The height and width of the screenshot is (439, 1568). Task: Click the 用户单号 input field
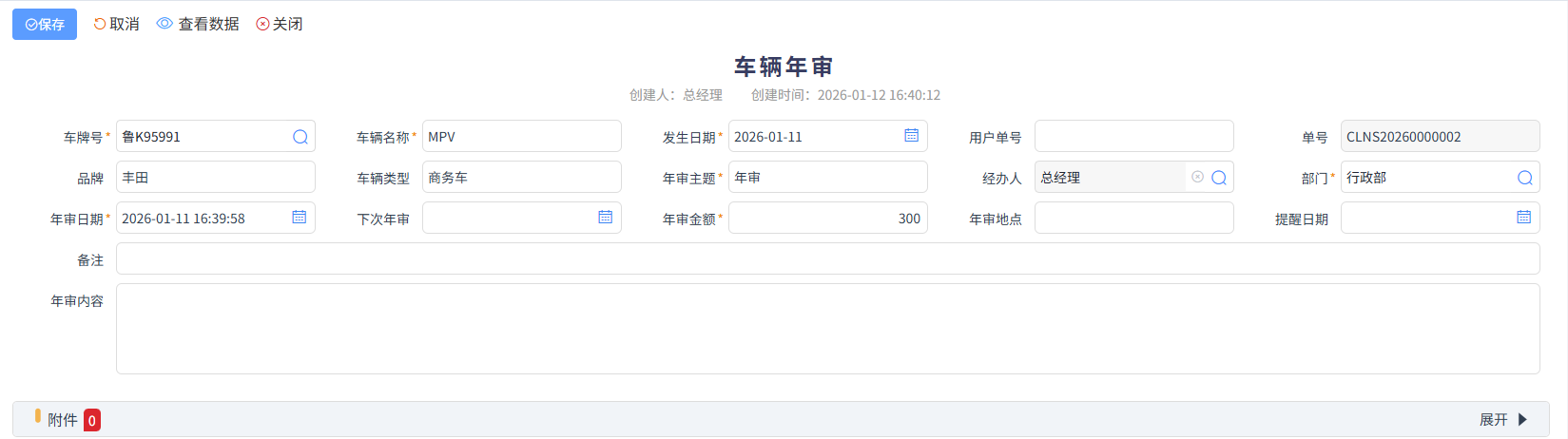(x=1133, y=136)
